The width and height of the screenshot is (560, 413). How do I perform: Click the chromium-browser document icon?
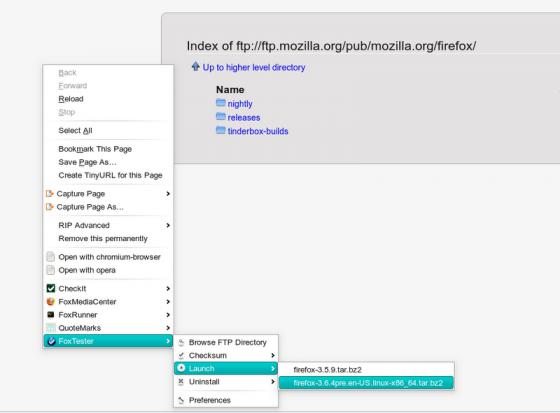51,257
